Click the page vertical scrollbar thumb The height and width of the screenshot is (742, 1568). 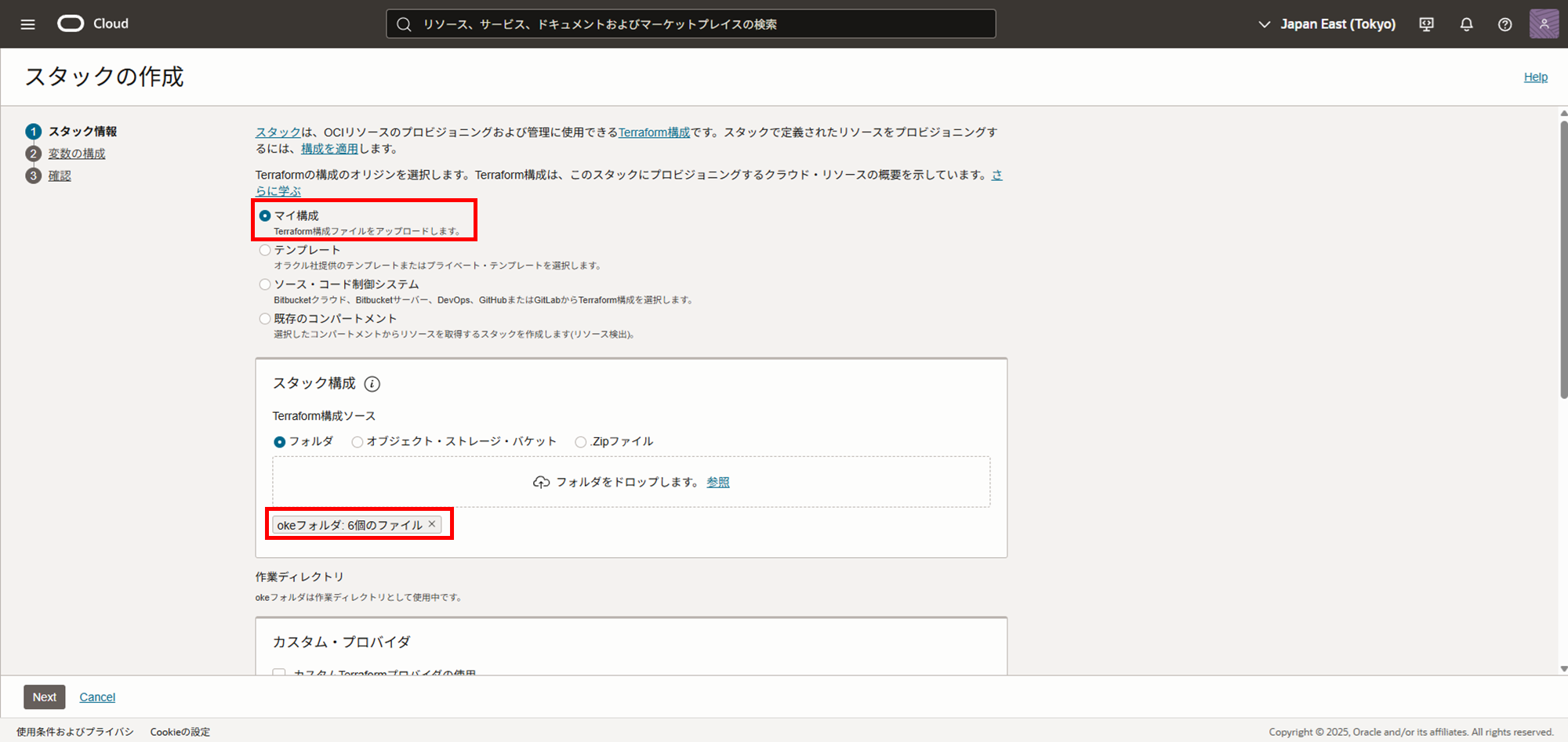[1563, 259]
